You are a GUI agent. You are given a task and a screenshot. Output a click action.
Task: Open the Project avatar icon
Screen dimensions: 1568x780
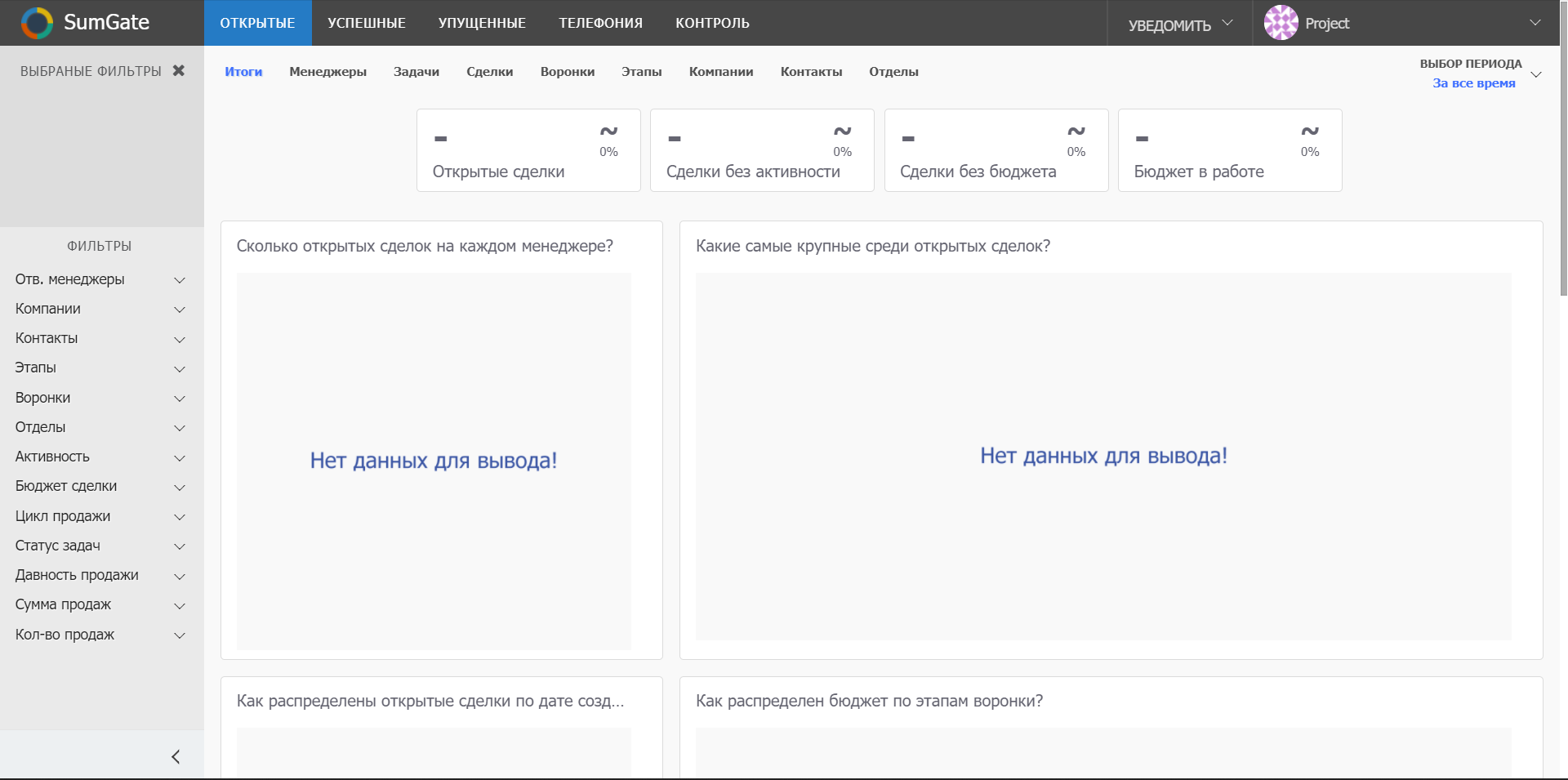1281,23
